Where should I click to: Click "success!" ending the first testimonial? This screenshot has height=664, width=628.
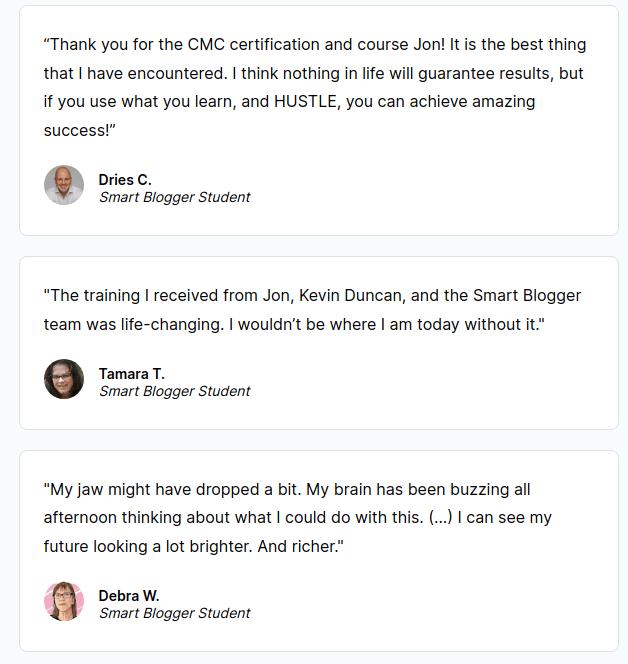pos(77,131)
